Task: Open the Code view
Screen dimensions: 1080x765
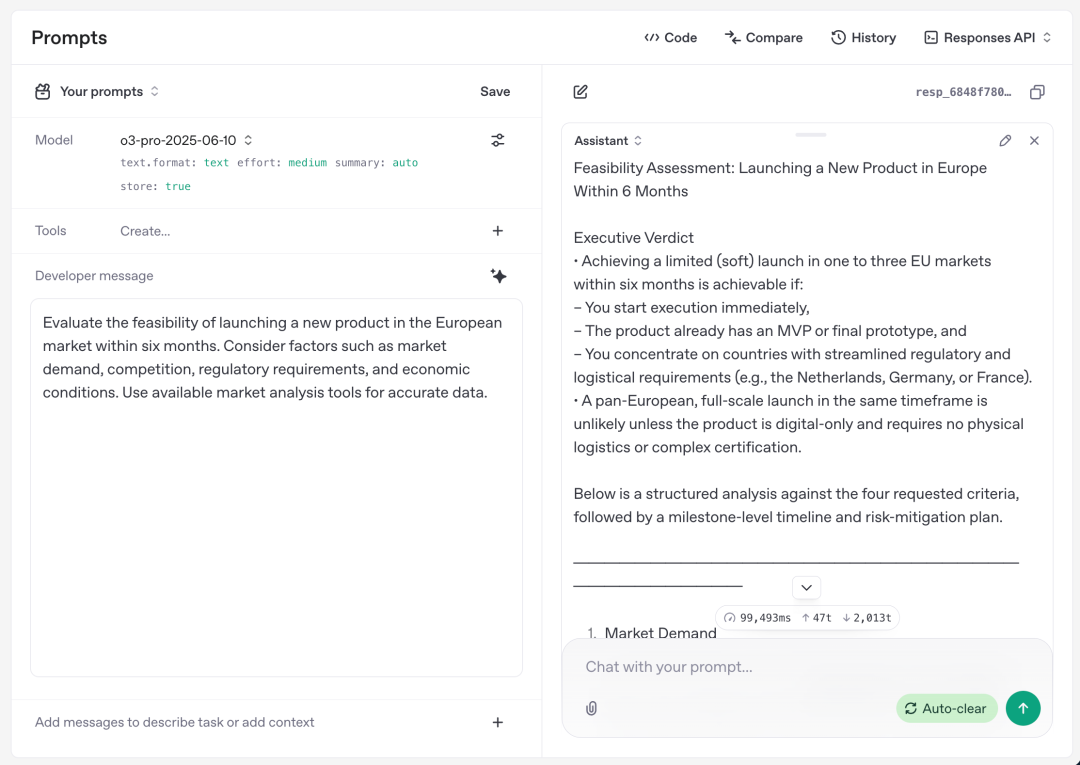Action: click(x=670, y=38)
